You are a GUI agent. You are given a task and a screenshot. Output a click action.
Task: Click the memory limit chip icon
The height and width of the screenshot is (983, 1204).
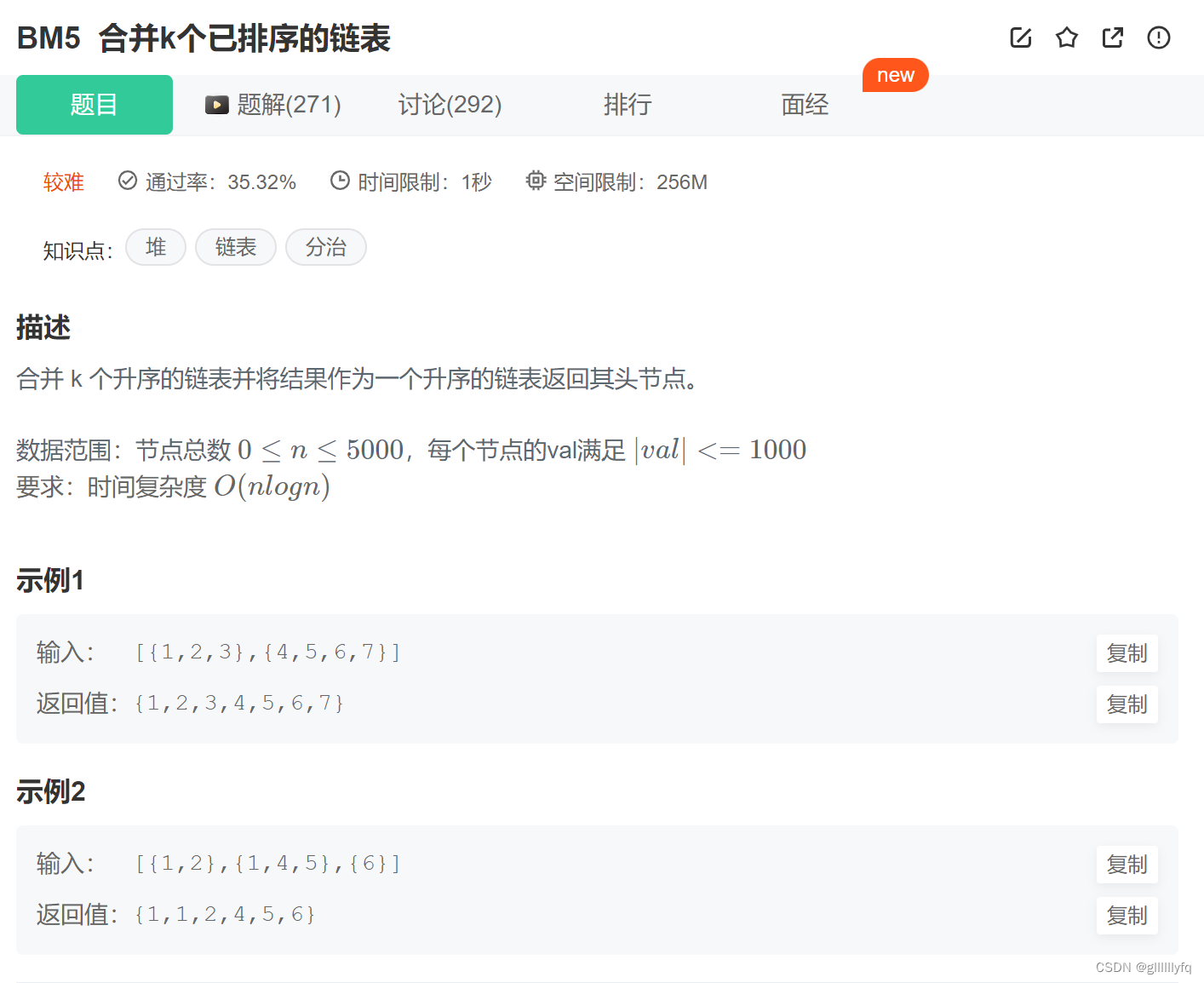[x=536, y=181]
